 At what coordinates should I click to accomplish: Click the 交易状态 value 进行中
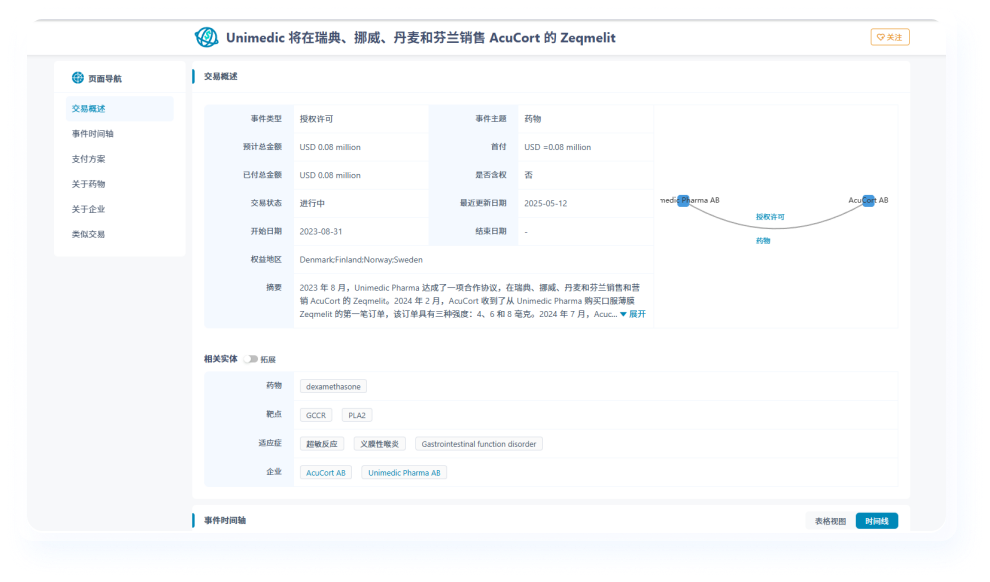312,203
